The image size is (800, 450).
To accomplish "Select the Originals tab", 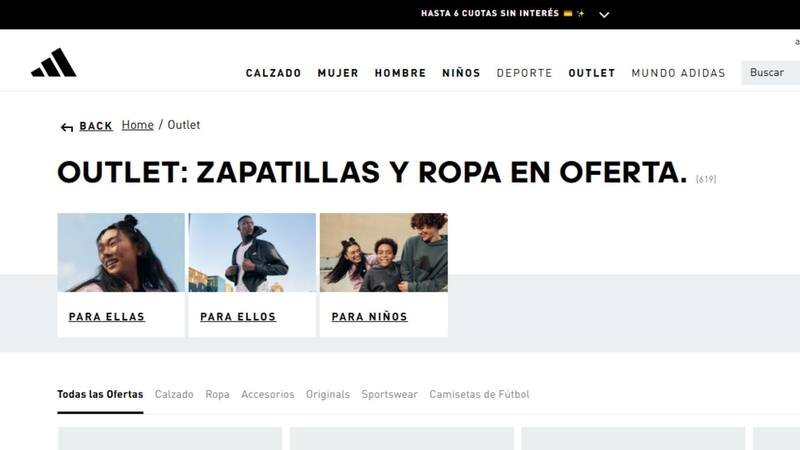I will pos(327,395).
